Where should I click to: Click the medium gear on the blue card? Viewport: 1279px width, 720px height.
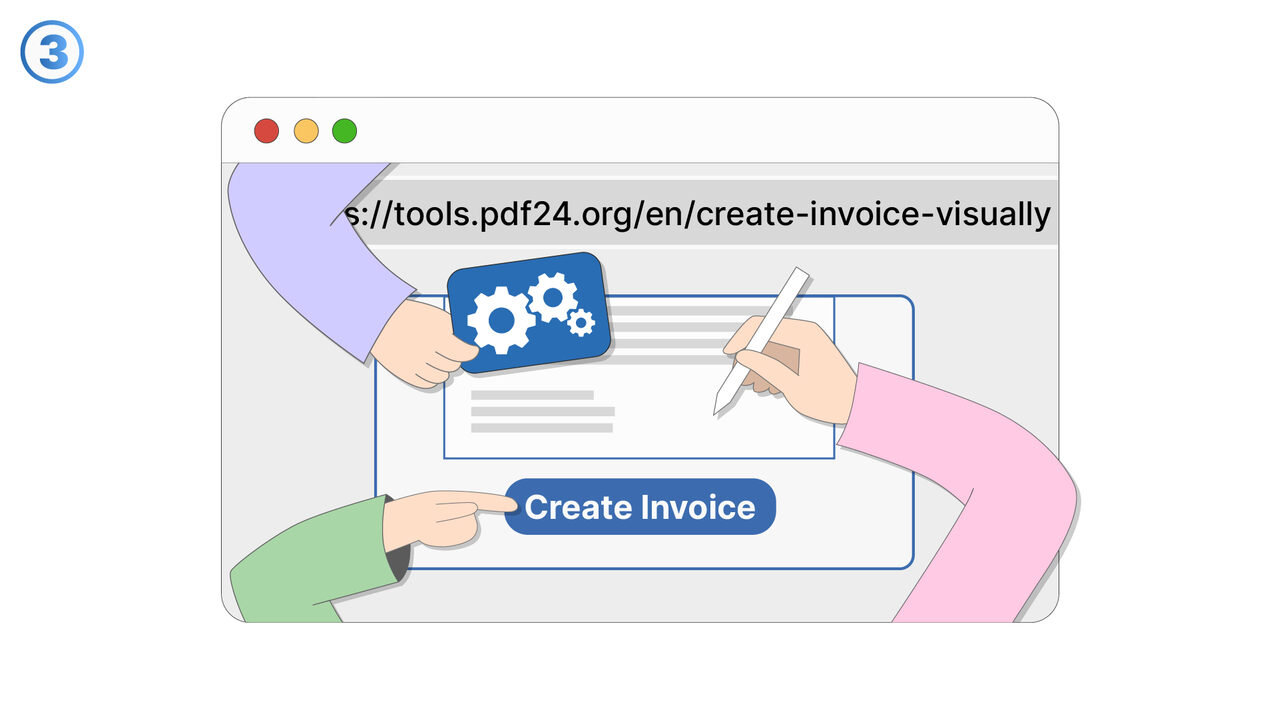[550, 297]
